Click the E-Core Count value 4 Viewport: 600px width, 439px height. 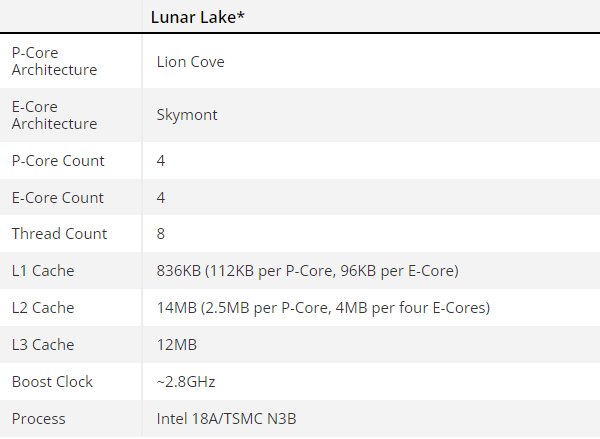coord(162,198)
